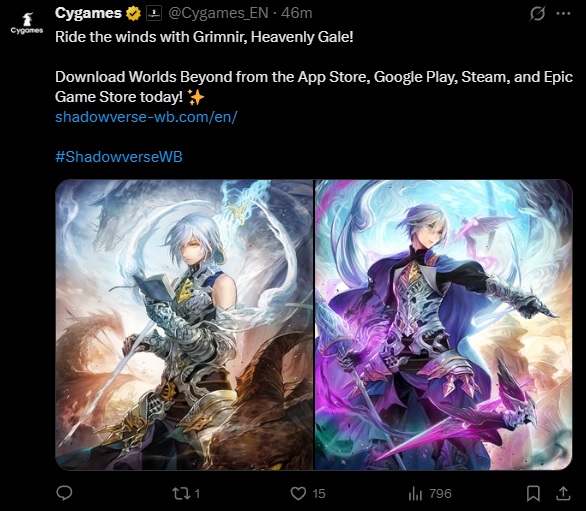Open the share post icon
The width and height of the screenshot is (586, 511).
point(563,493)
